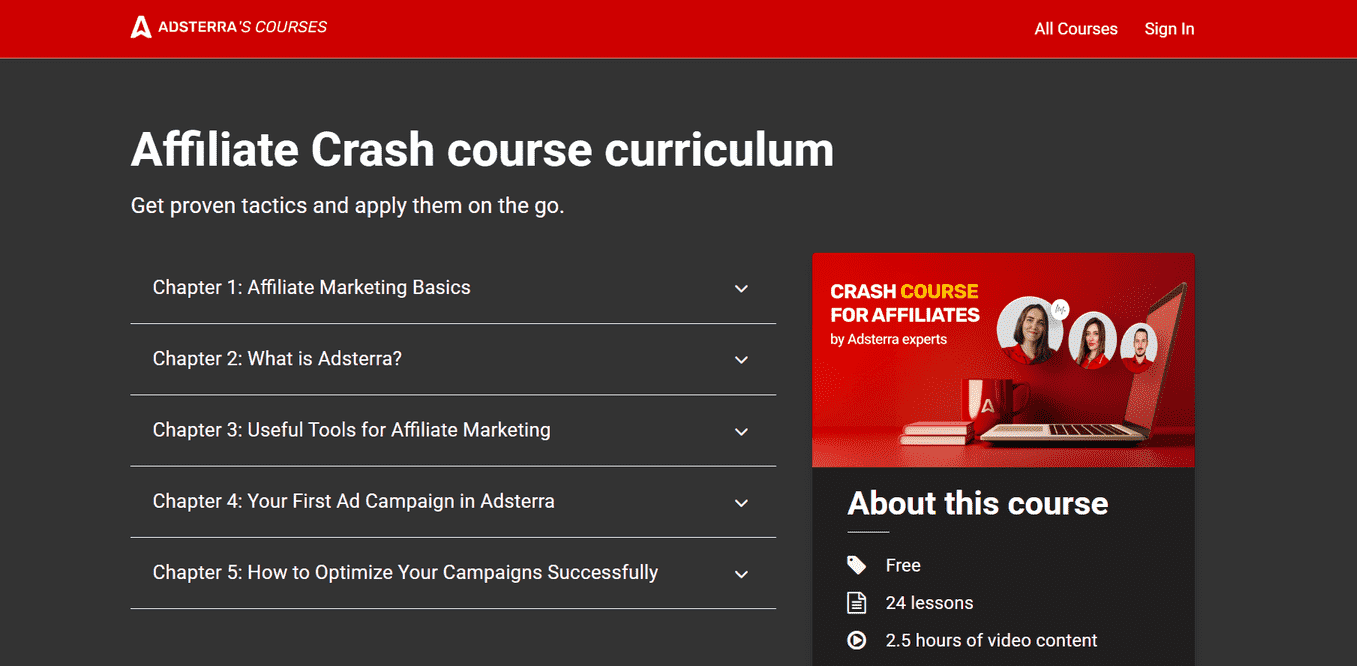Open the Chapter 3: Useful Tools chevron
1357x666 pixels.
741,431
